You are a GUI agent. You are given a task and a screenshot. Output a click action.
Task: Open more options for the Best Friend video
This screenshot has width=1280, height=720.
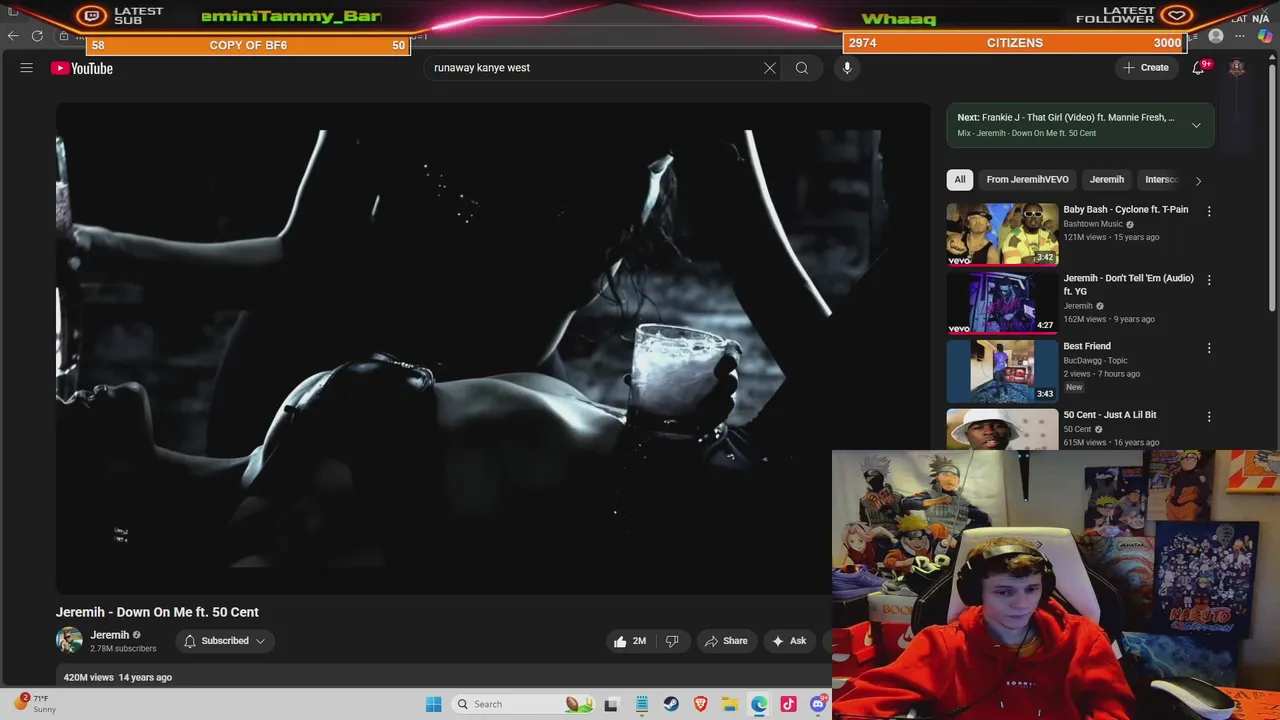click(x=1209, y=348)
